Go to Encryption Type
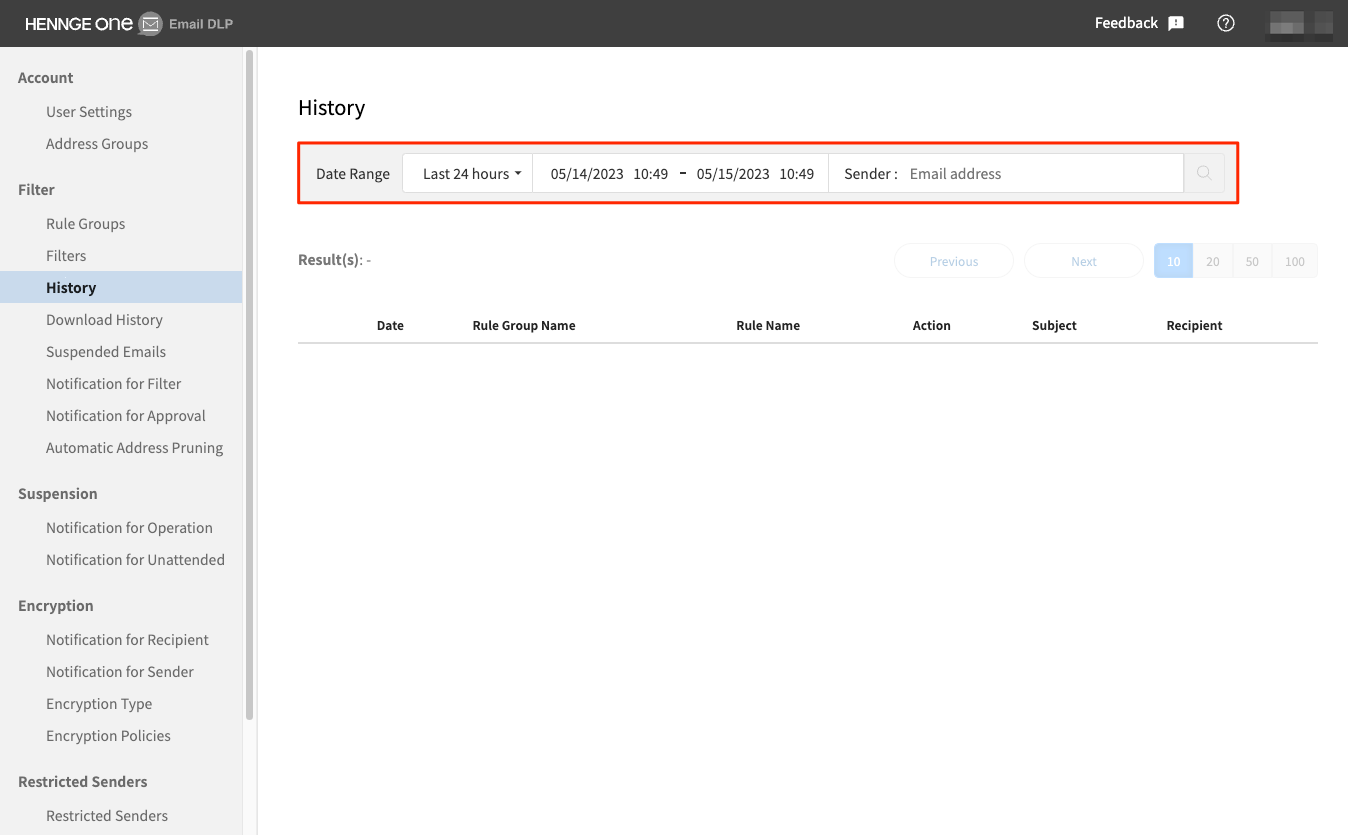 tap(99, 704)
